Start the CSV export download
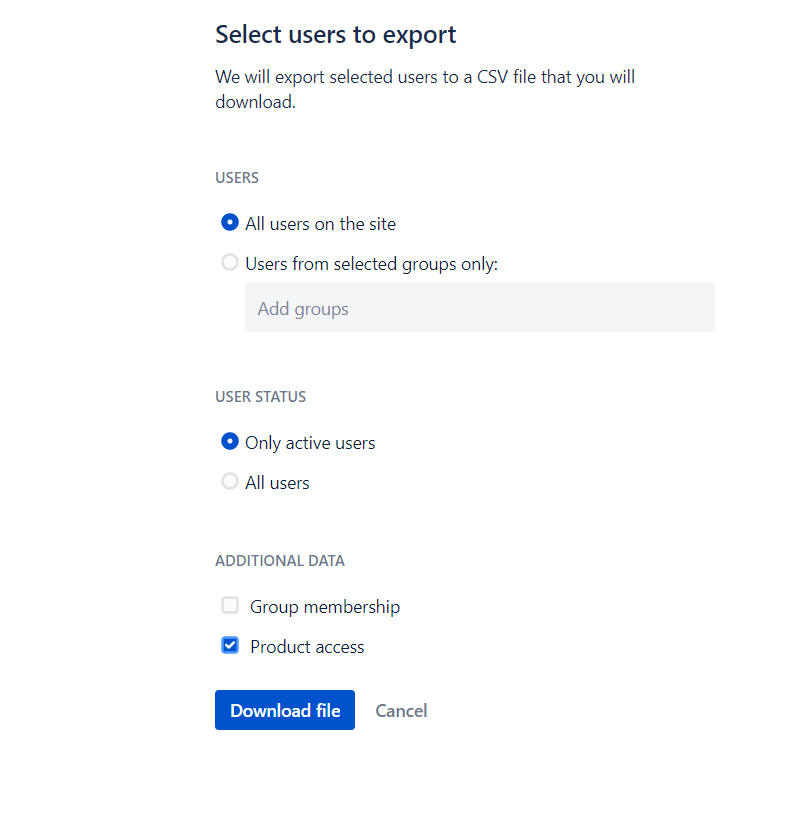 284,710
